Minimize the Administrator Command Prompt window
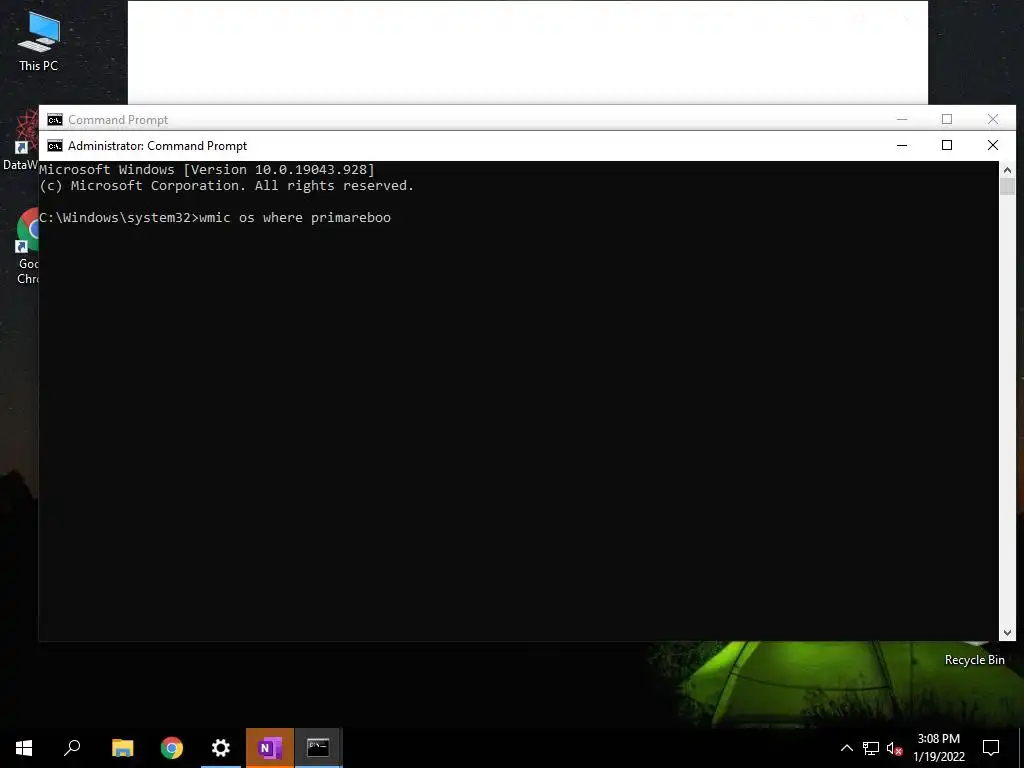 click(x=902, y=145)
